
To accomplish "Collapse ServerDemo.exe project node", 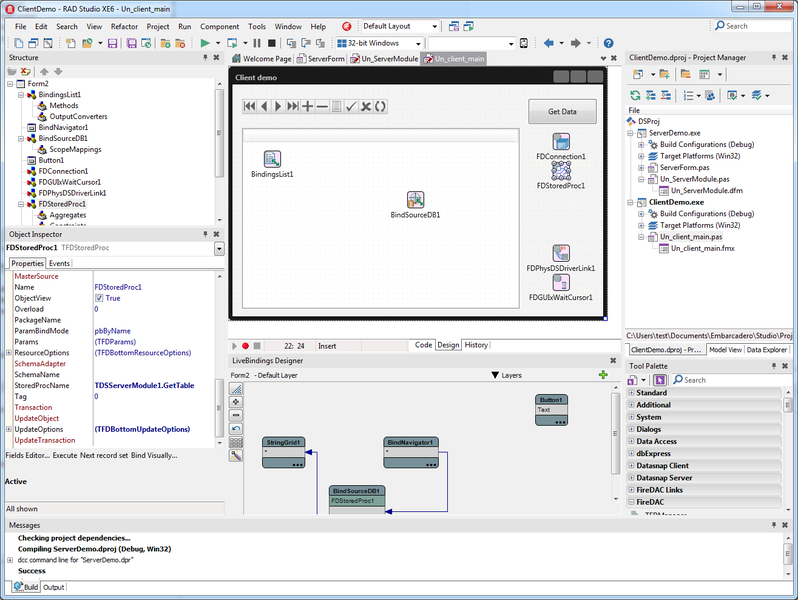I will (630, 133).
